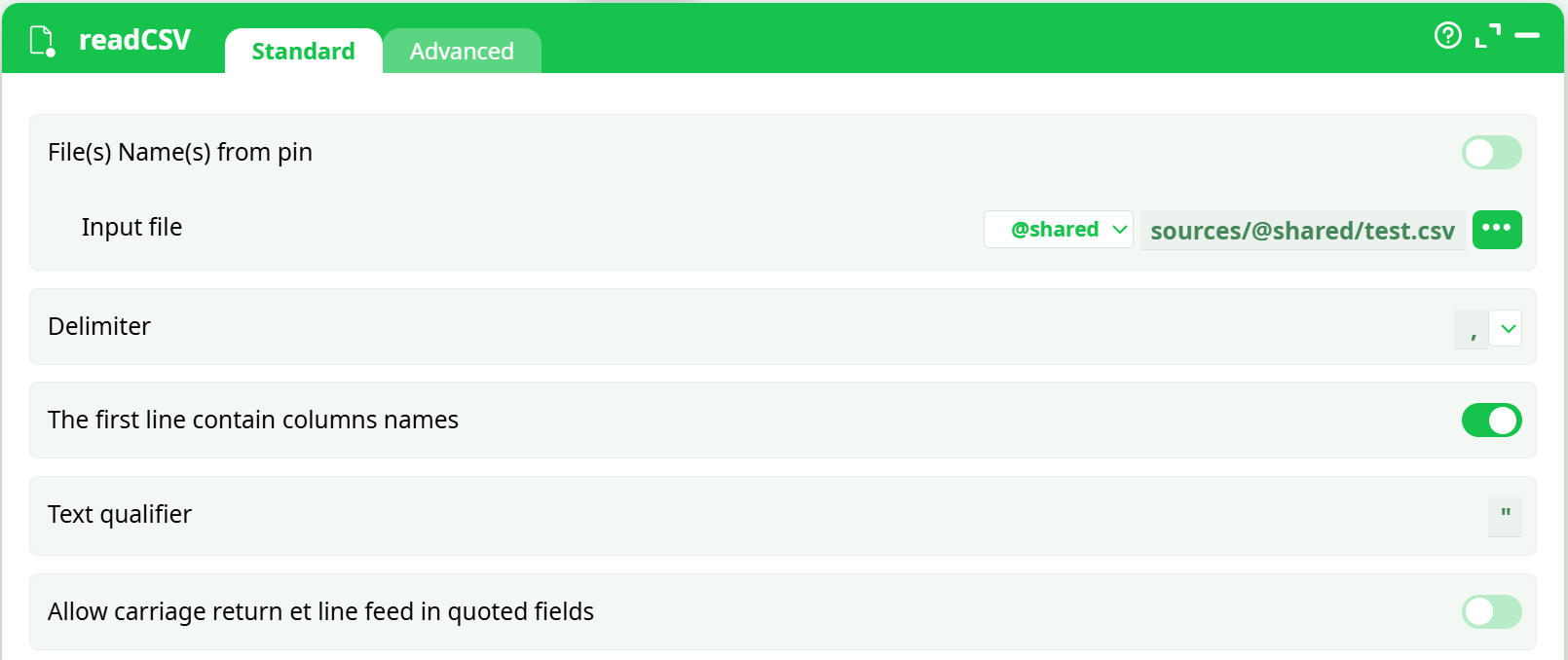
Task: Expand the panel to fullscreen
Action: pyautogui.click(x=1487, y=36)
